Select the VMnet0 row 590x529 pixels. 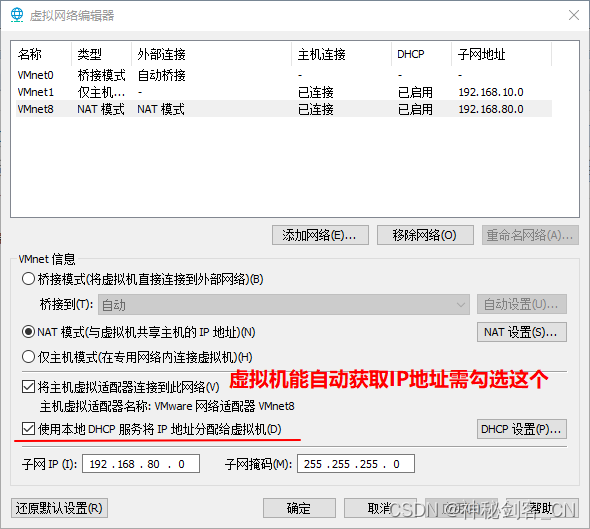tap(284, 75)
